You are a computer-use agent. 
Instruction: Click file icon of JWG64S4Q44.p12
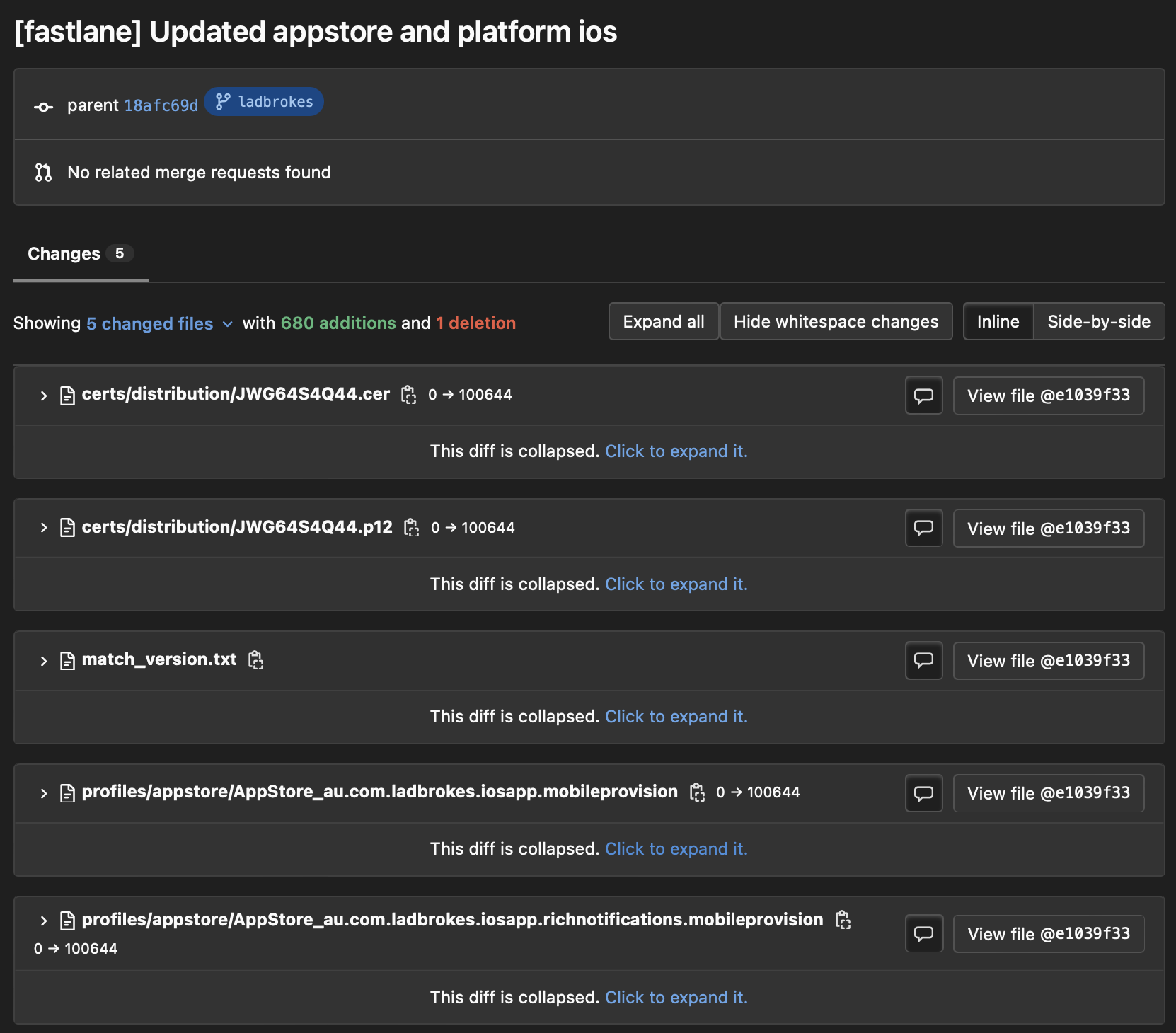(x=67, y=528)
